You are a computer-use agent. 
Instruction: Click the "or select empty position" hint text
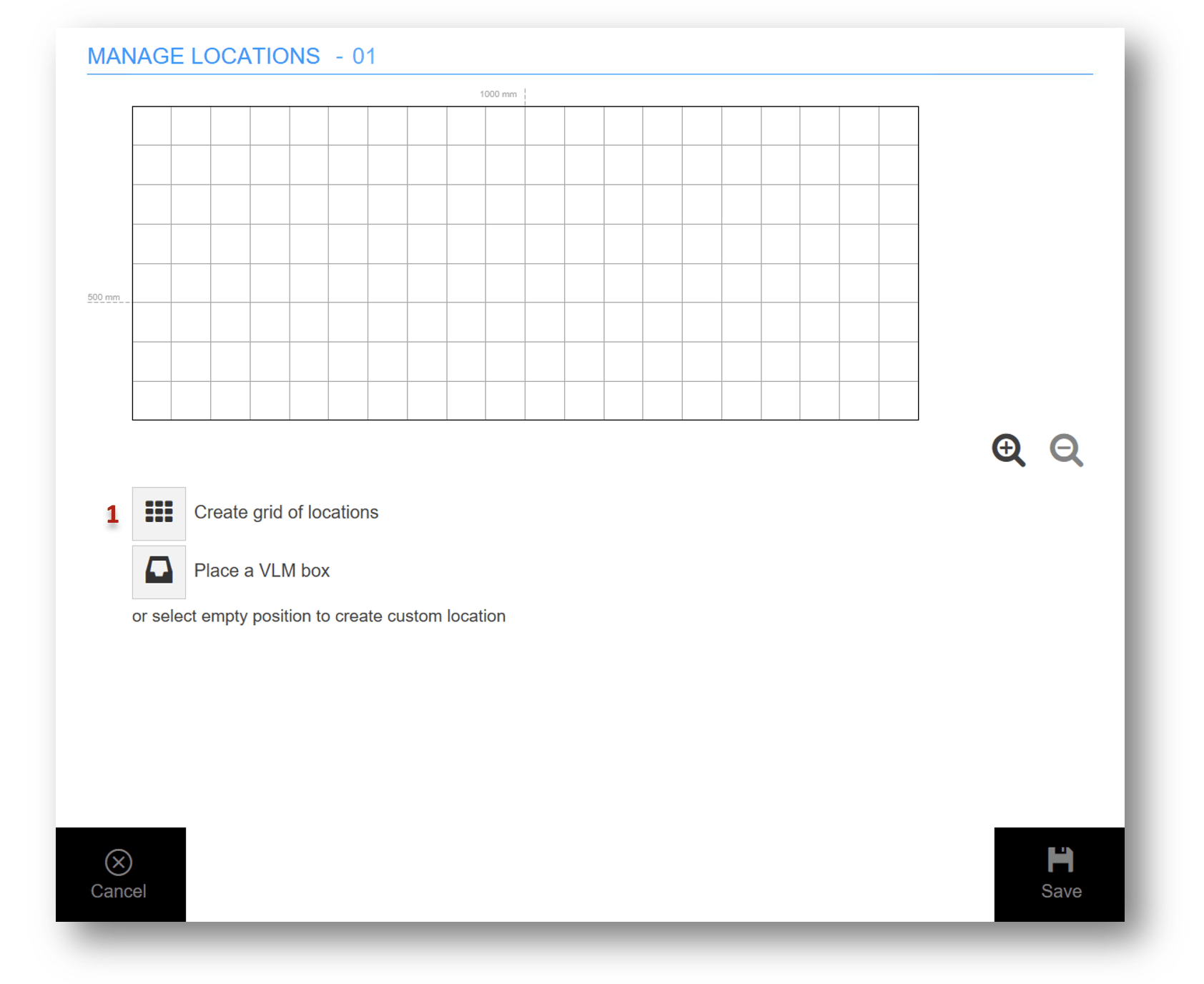[x=319, y=616]
